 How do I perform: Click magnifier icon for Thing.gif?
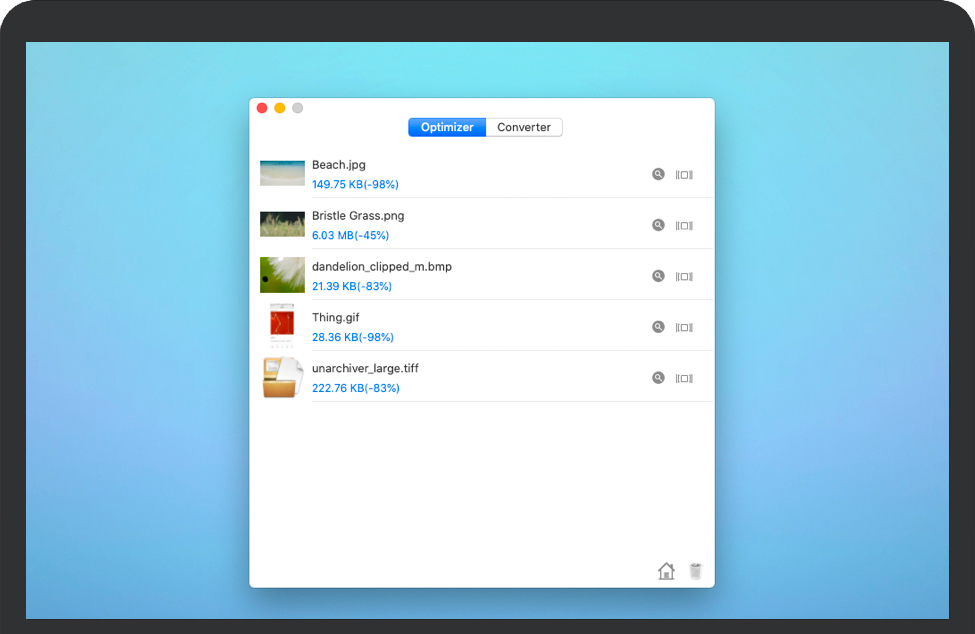[658, 327]
